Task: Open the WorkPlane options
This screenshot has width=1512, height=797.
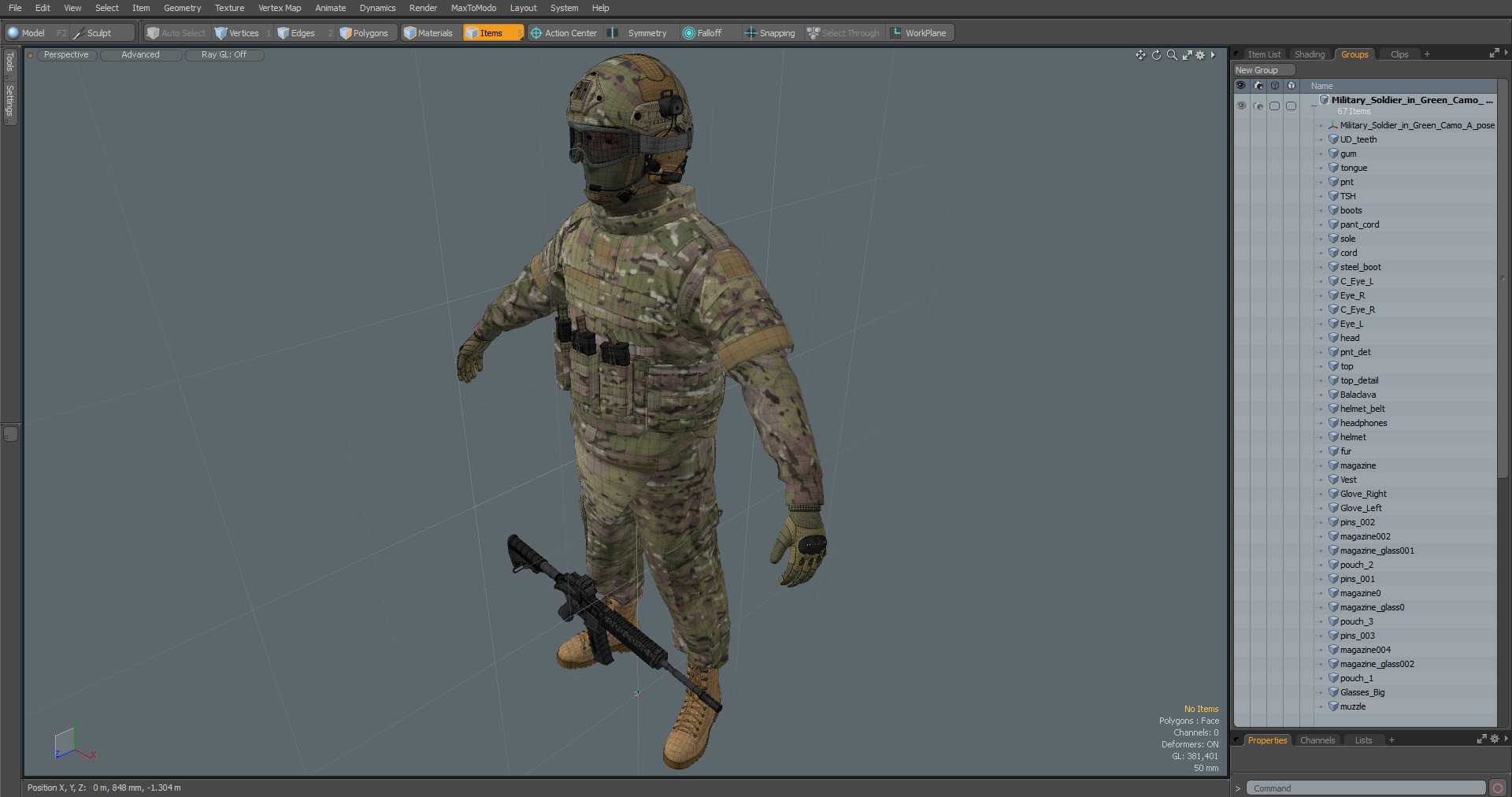Action: tap(919, 33)
